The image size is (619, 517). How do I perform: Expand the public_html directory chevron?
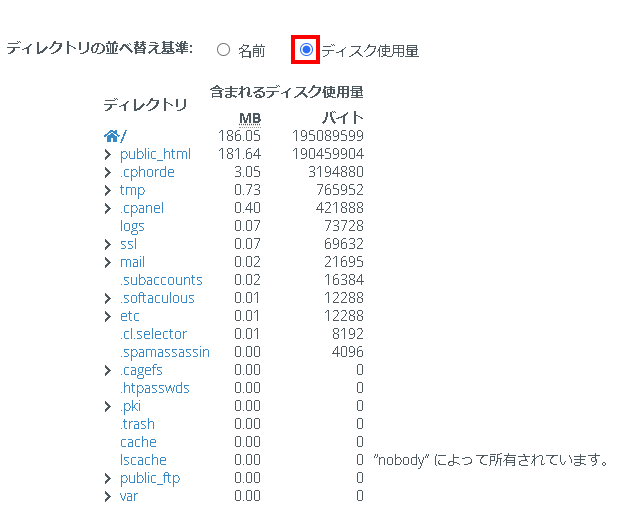pos(108,154)
